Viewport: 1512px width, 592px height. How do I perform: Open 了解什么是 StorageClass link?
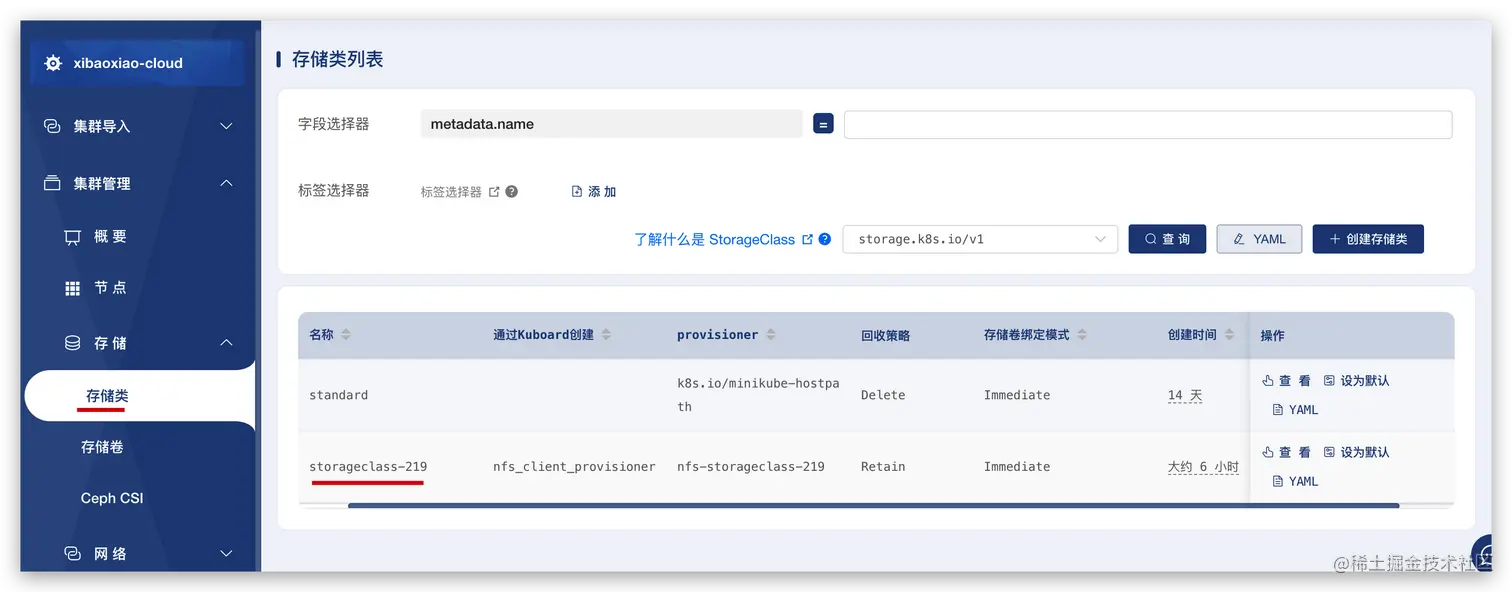coord(714,239)
